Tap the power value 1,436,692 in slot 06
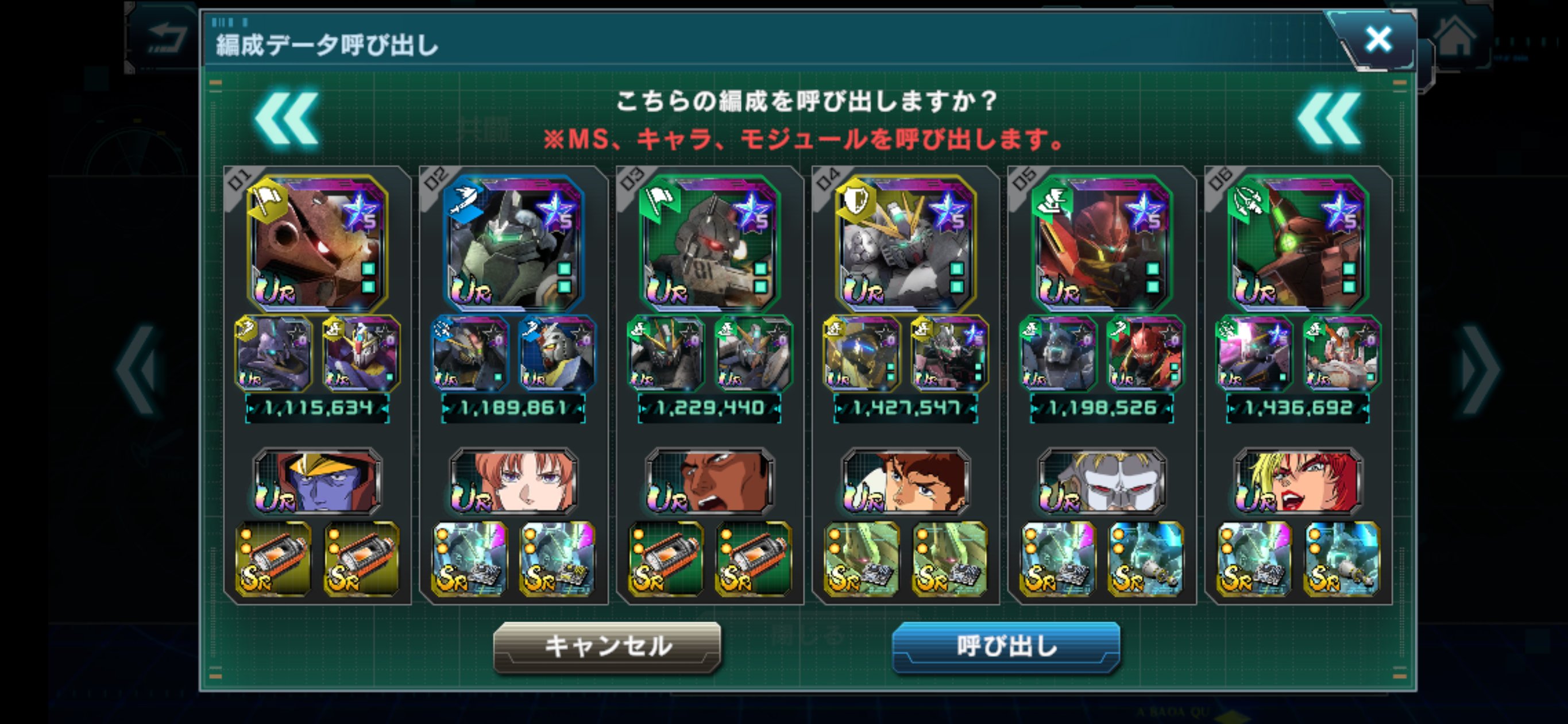The width and height of the screenshot is (1568, 724). [x=1297, y=408]
